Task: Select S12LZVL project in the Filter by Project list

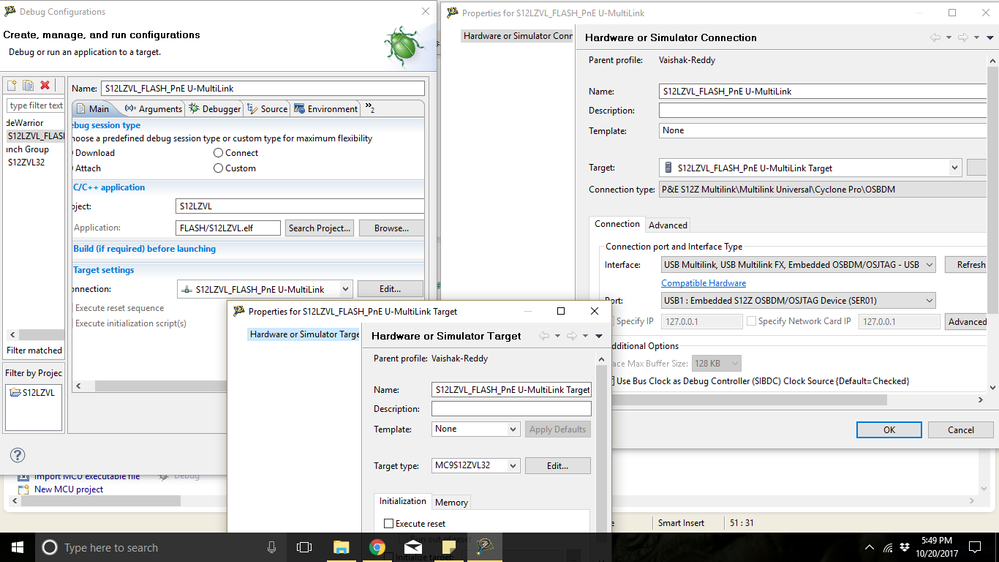Action: 32,393
